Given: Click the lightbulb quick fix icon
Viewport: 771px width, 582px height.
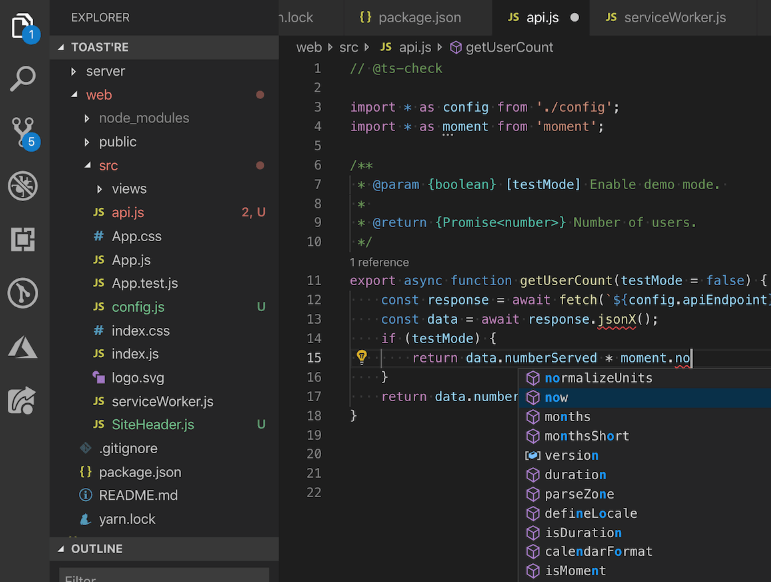Looking at the screenshot, I should [362, 358].
